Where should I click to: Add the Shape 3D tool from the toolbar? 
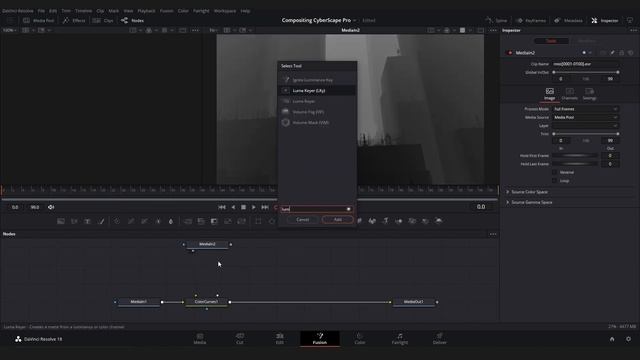tap(372, 221)
